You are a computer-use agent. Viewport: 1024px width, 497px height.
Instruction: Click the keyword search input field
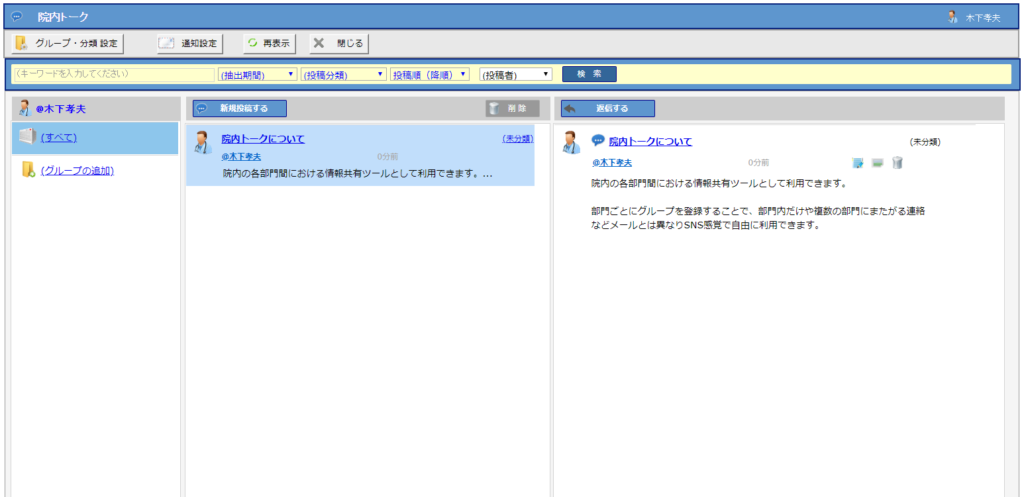(x=113, y=74)
